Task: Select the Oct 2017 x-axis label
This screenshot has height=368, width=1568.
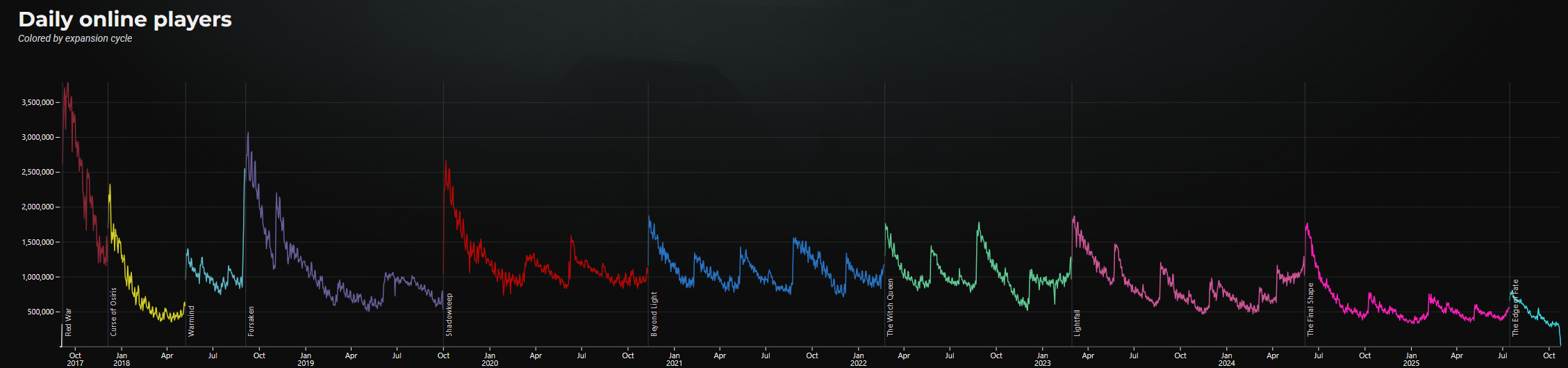Action: pyautogui.click(x=75, y=359)
